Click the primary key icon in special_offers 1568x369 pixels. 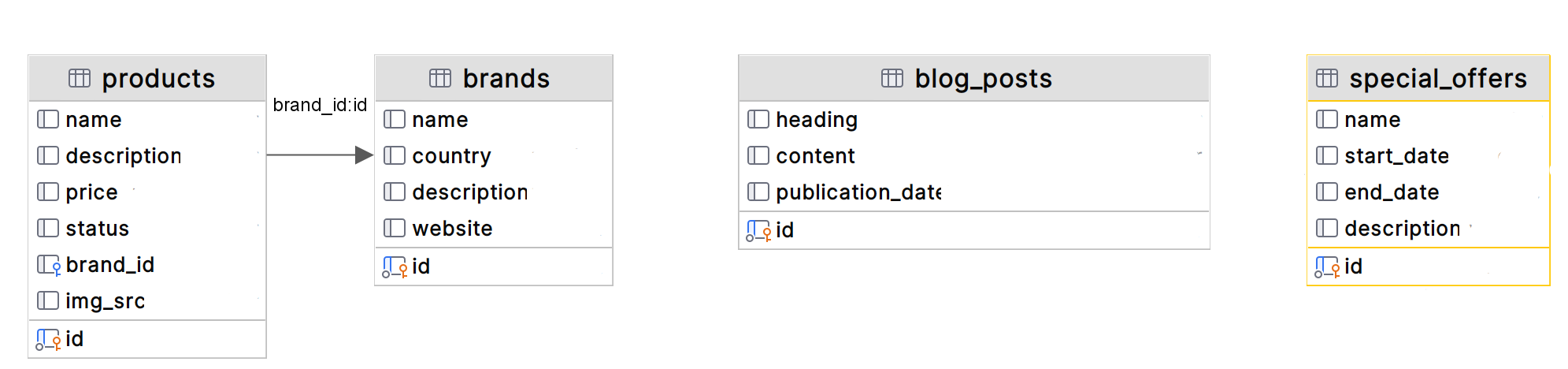[x=1327, y=267]
